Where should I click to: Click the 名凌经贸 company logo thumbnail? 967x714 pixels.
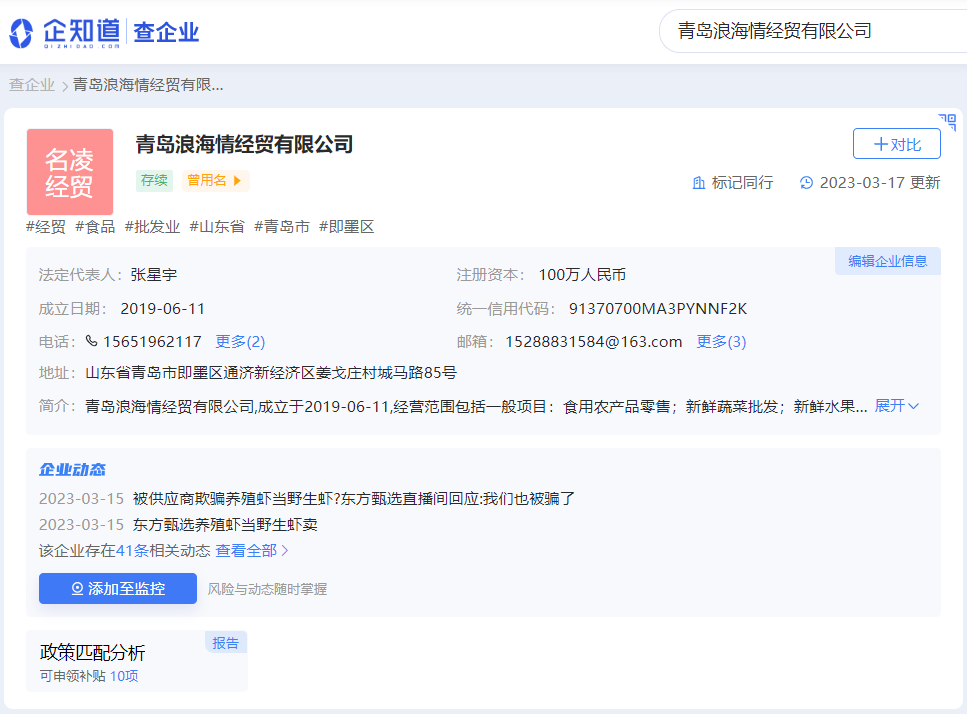click(70, 172)
